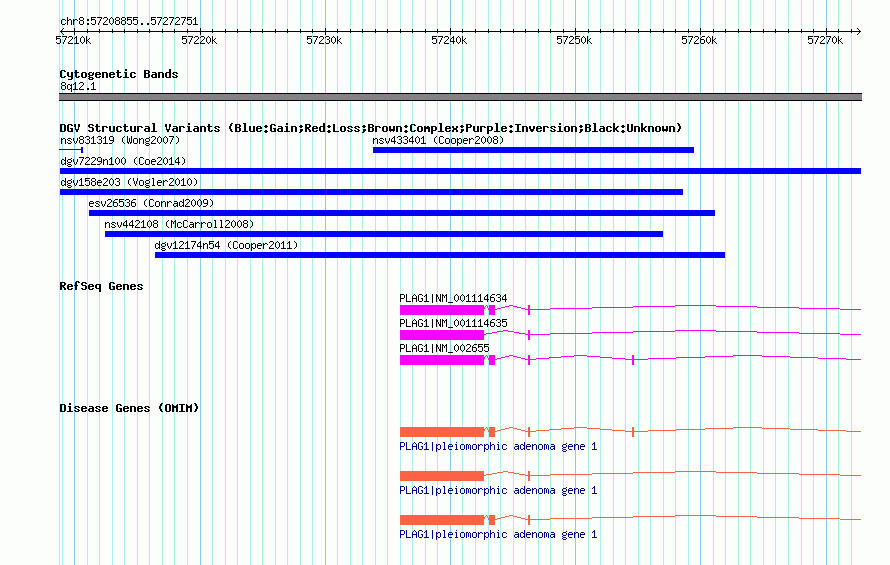Click the 57240k ruler position label

pos(449,40)
